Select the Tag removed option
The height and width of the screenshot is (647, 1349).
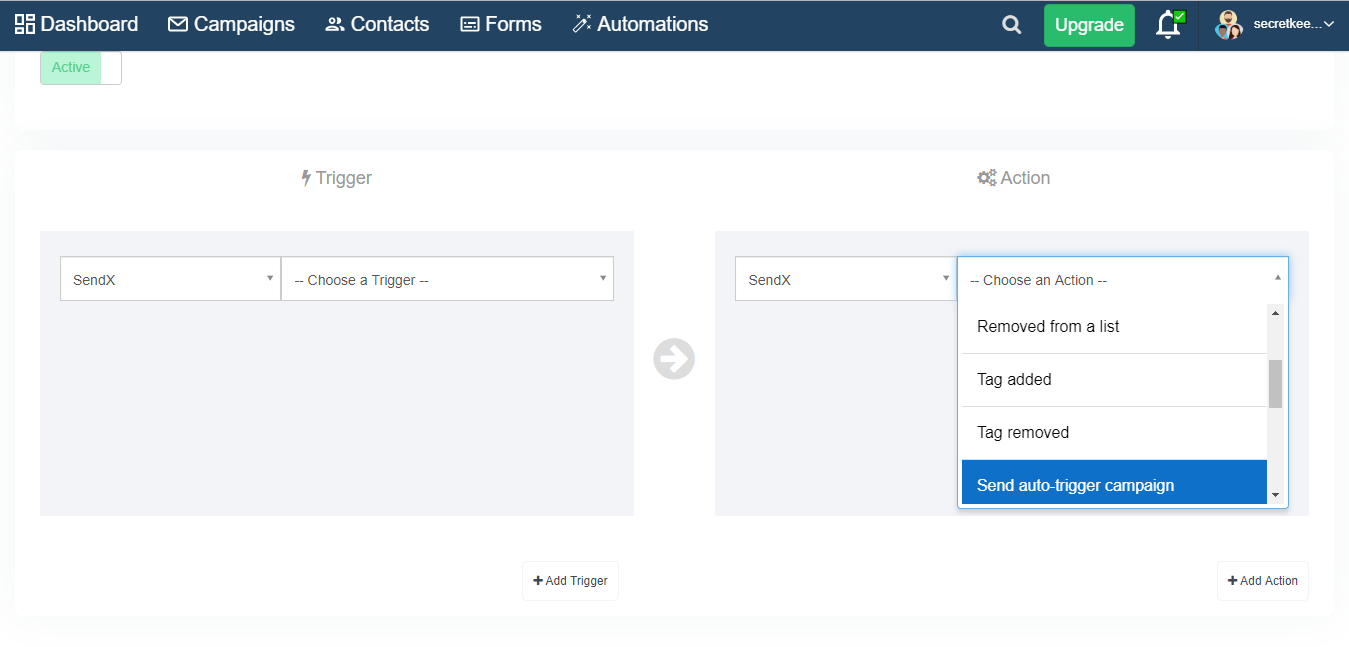[1113, 433]
